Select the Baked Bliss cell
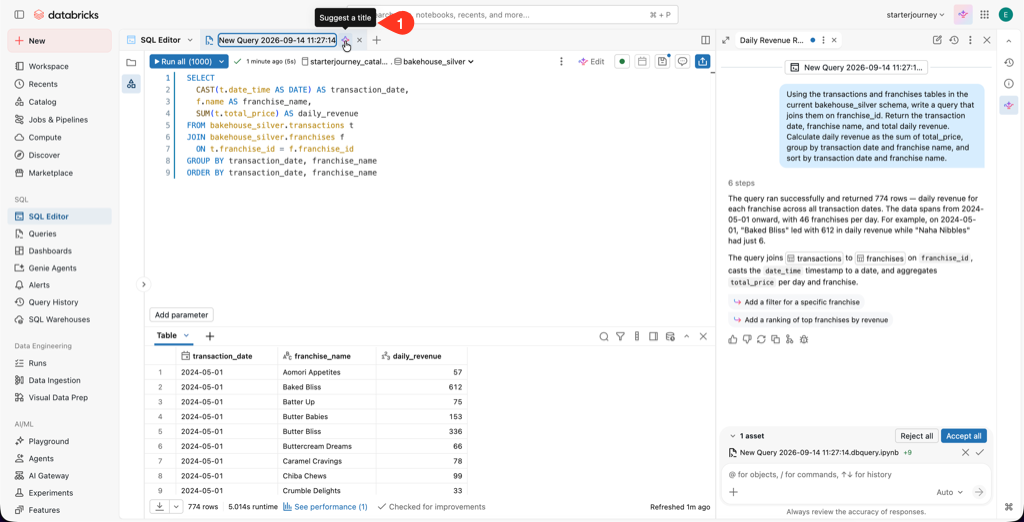This screenshot has height=522, width=1024. pos(327,387)
